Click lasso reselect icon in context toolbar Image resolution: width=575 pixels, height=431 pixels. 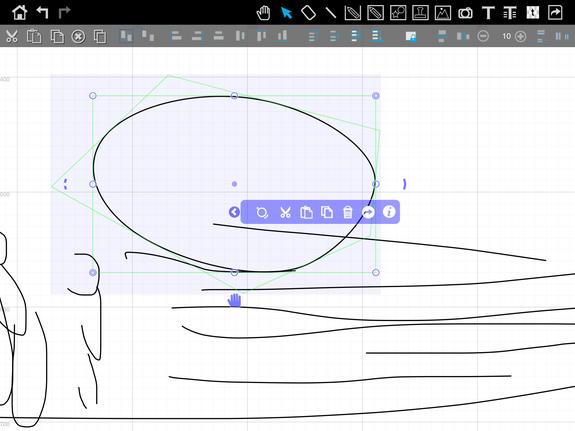262,212
